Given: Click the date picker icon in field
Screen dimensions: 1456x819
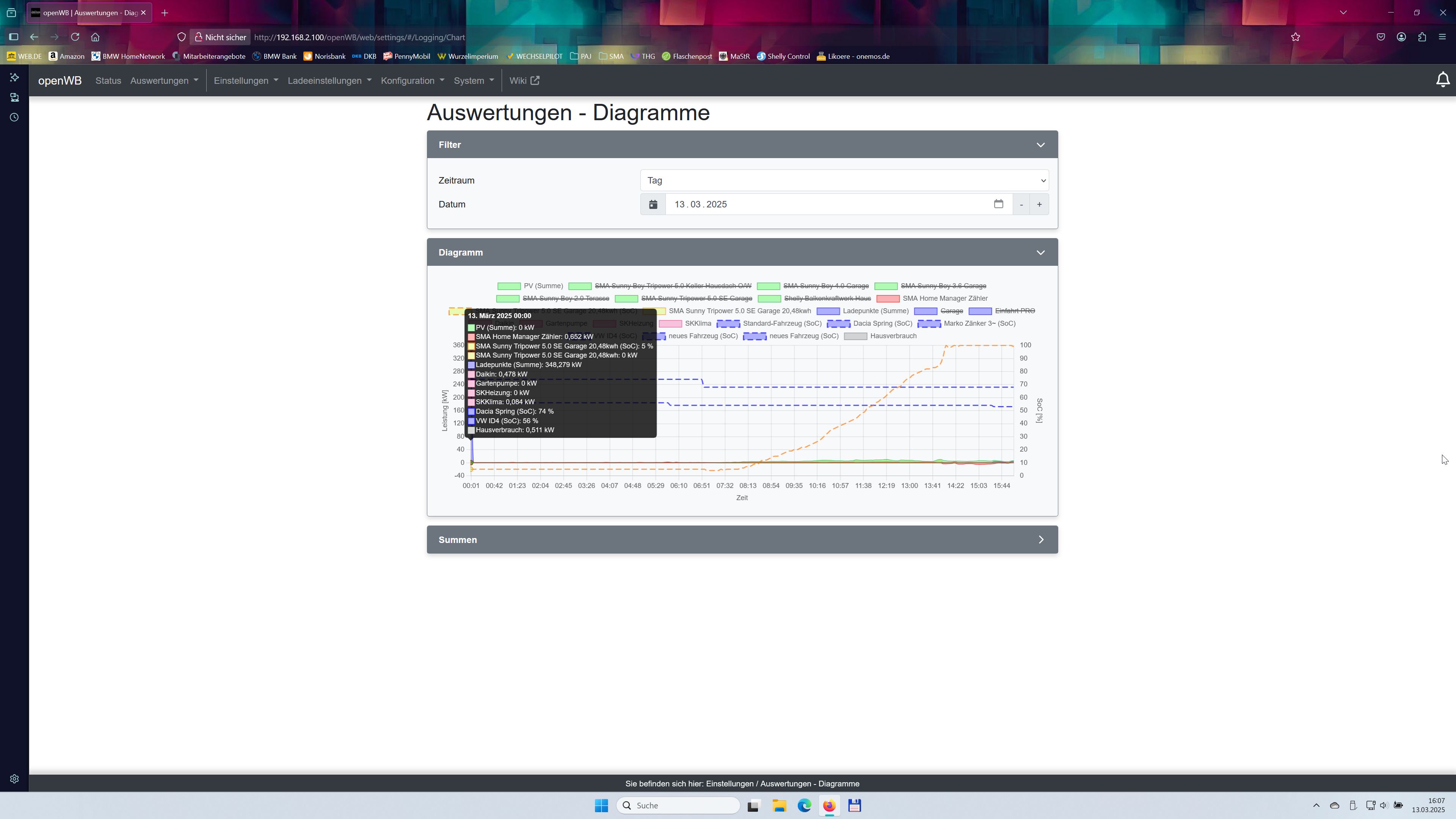Looking at the screenshot, I should click(998, 204).
